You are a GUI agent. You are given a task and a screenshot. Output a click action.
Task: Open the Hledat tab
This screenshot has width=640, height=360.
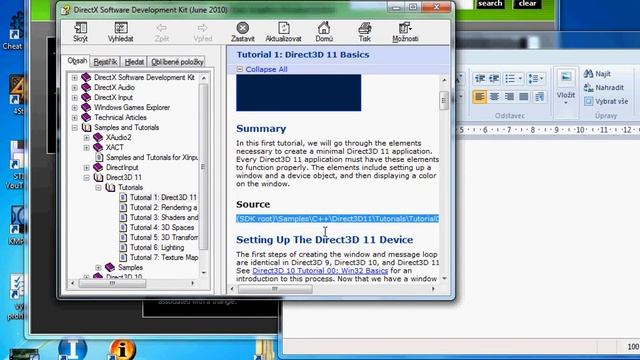(134, 62)
